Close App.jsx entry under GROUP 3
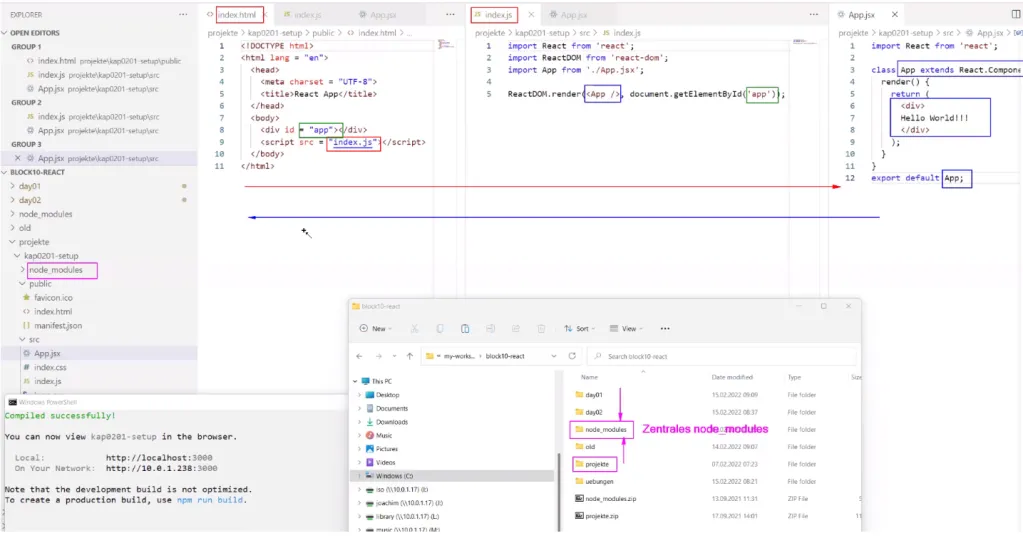This screenshot has height=538, width=1023. (x=18, y=158)
